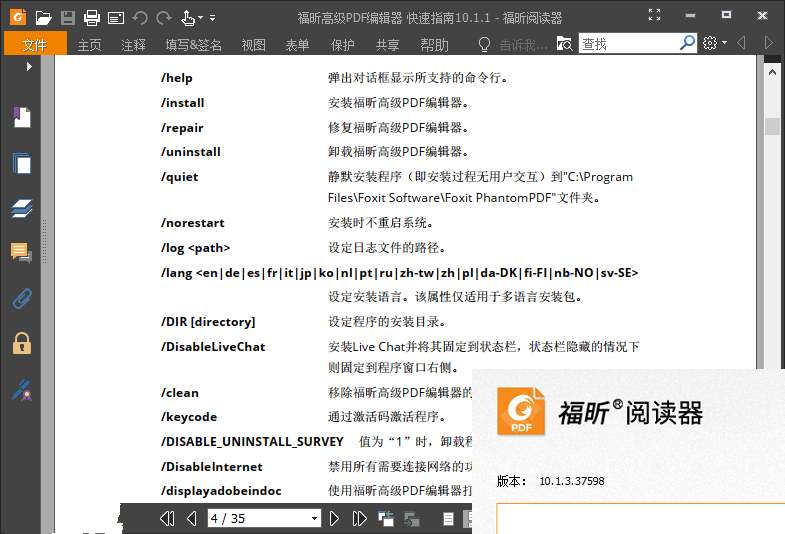Expand the hand tool dropdown arrow
Viewport: 785px width, 534px height.
[x=200, y=17]
